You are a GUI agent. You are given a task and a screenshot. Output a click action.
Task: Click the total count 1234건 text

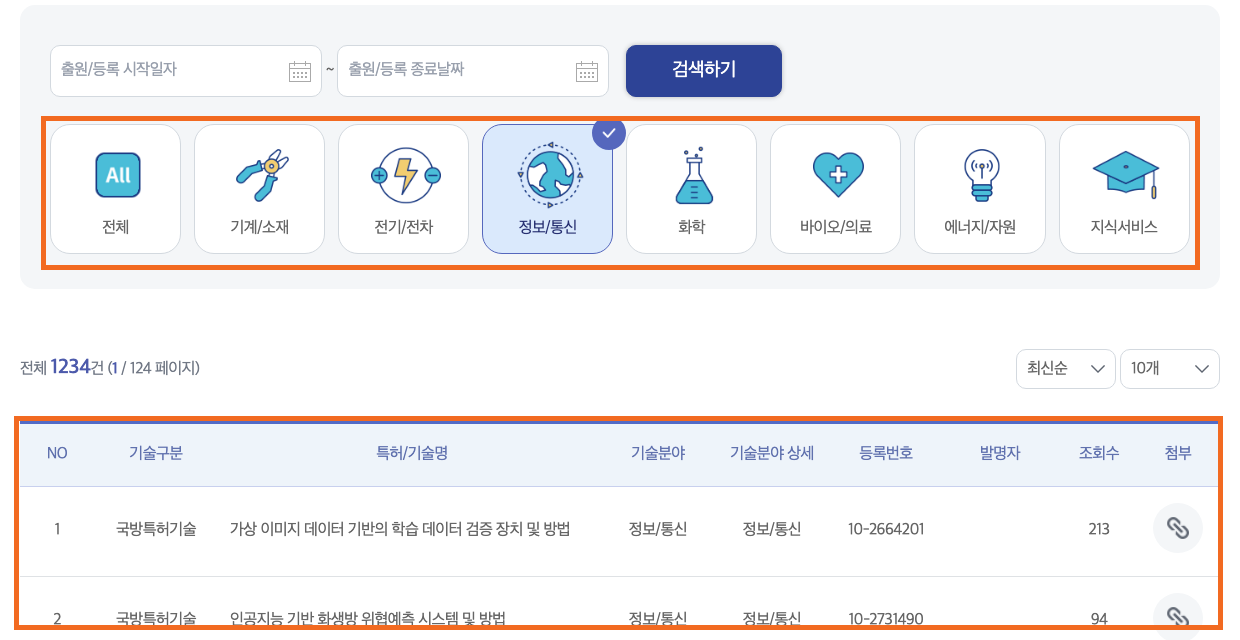tap(77, 367)
